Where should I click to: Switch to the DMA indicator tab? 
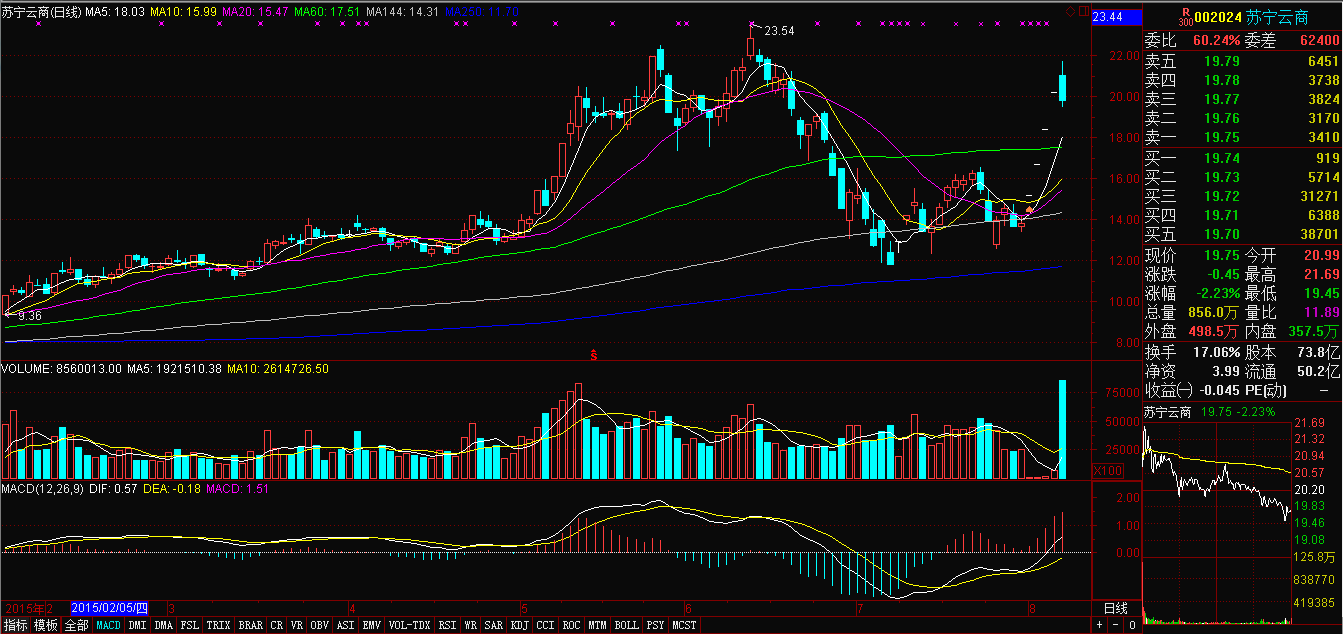coord(164,625)
